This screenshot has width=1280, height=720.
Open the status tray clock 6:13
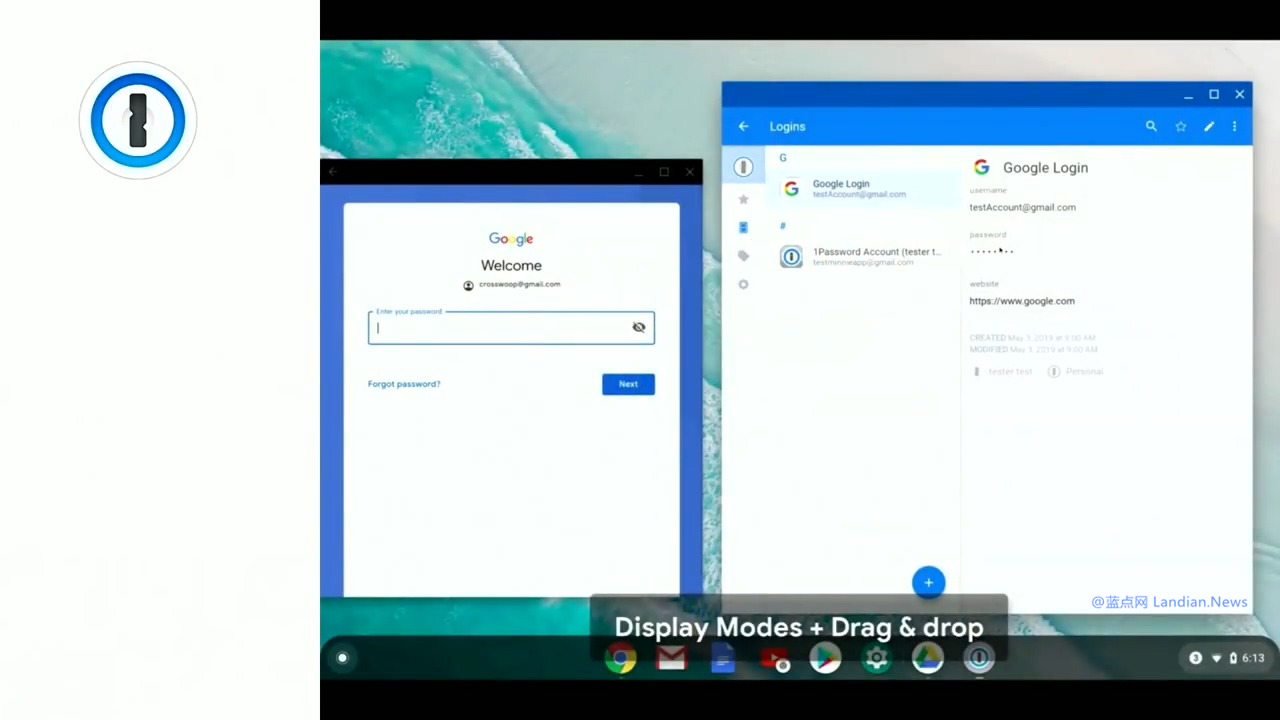(x=1254, y=658)
